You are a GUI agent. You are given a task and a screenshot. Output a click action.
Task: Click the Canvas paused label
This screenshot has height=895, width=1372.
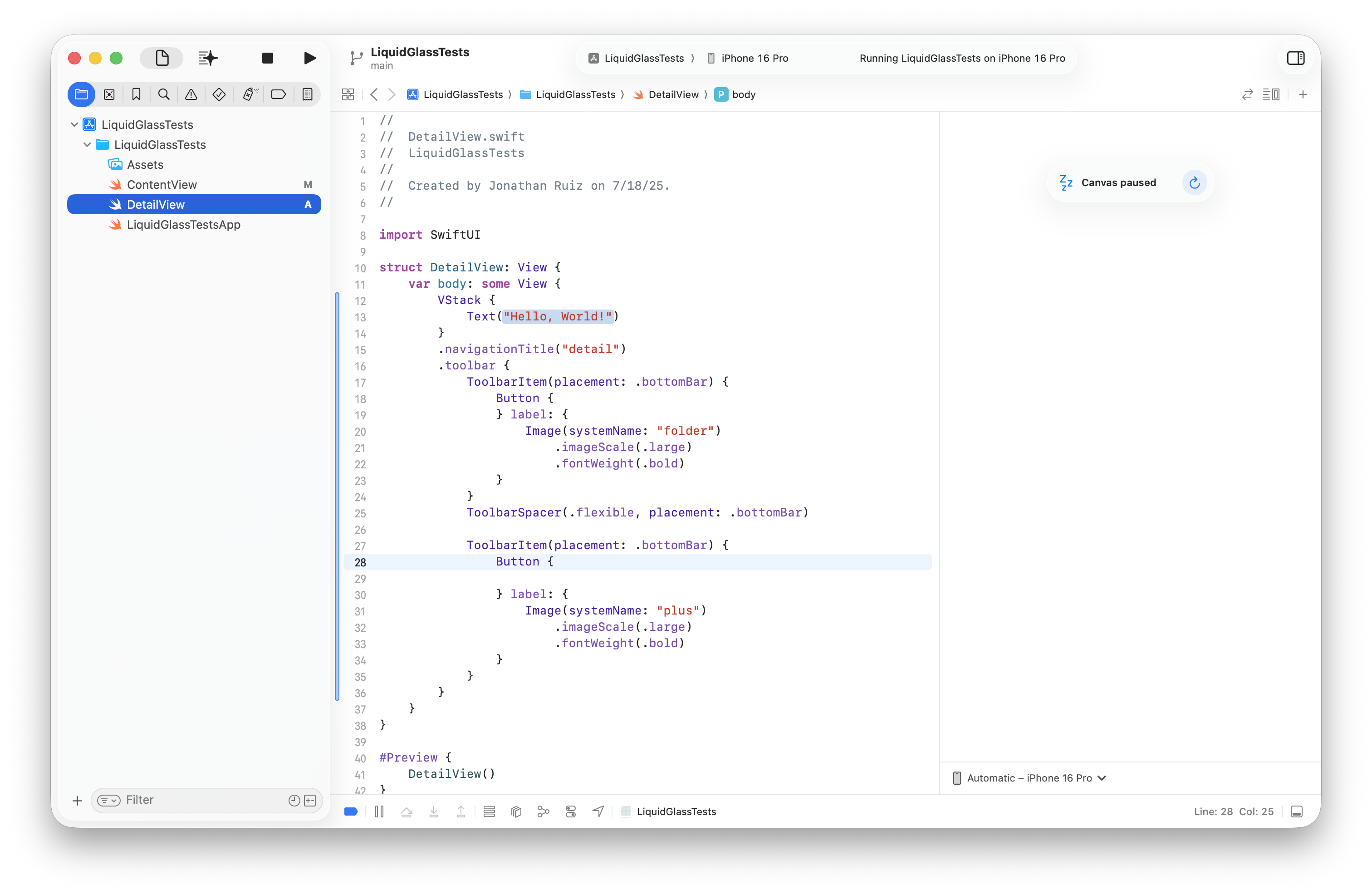(x=1118, y=183)
